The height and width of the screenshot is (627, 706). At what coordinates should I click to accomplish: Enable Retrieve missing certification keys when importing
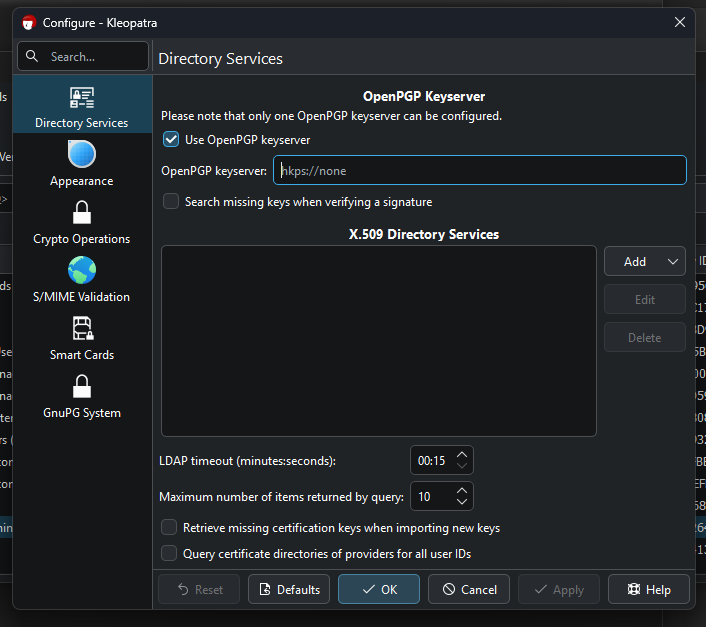click(169, 527)
